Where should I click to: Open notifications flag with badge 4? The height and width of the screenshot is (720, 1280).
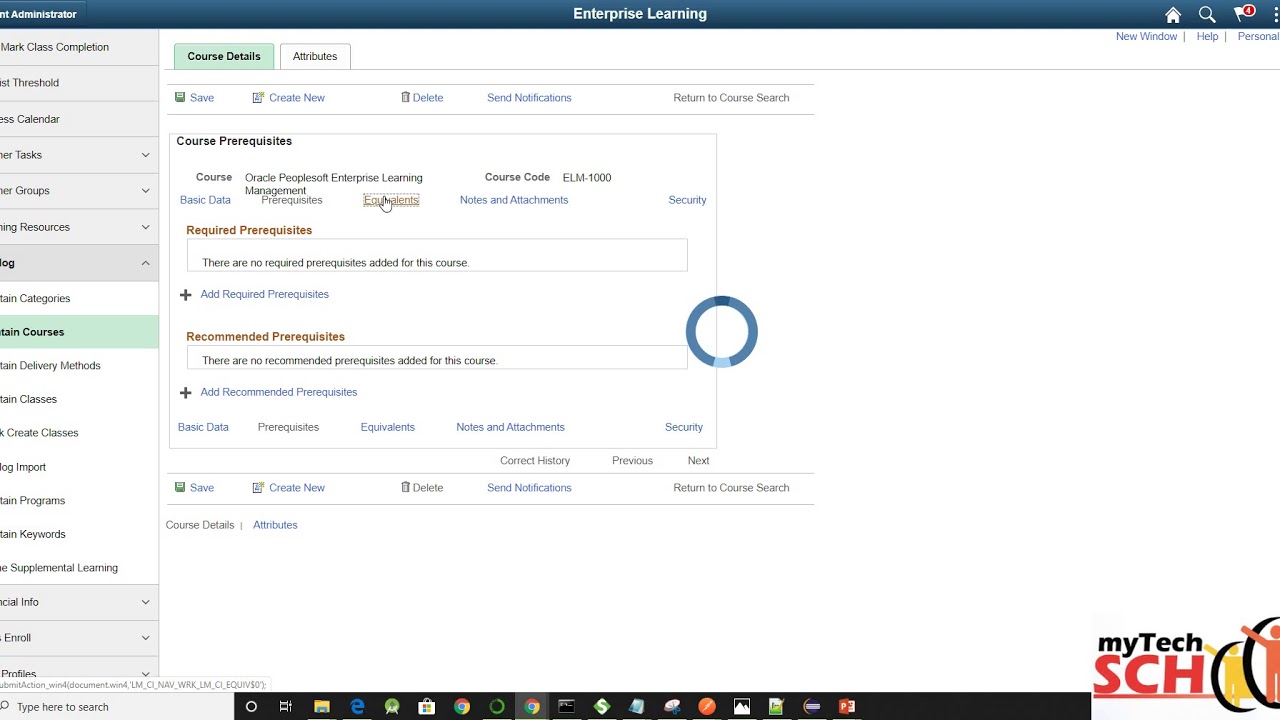coord(1244,13)
